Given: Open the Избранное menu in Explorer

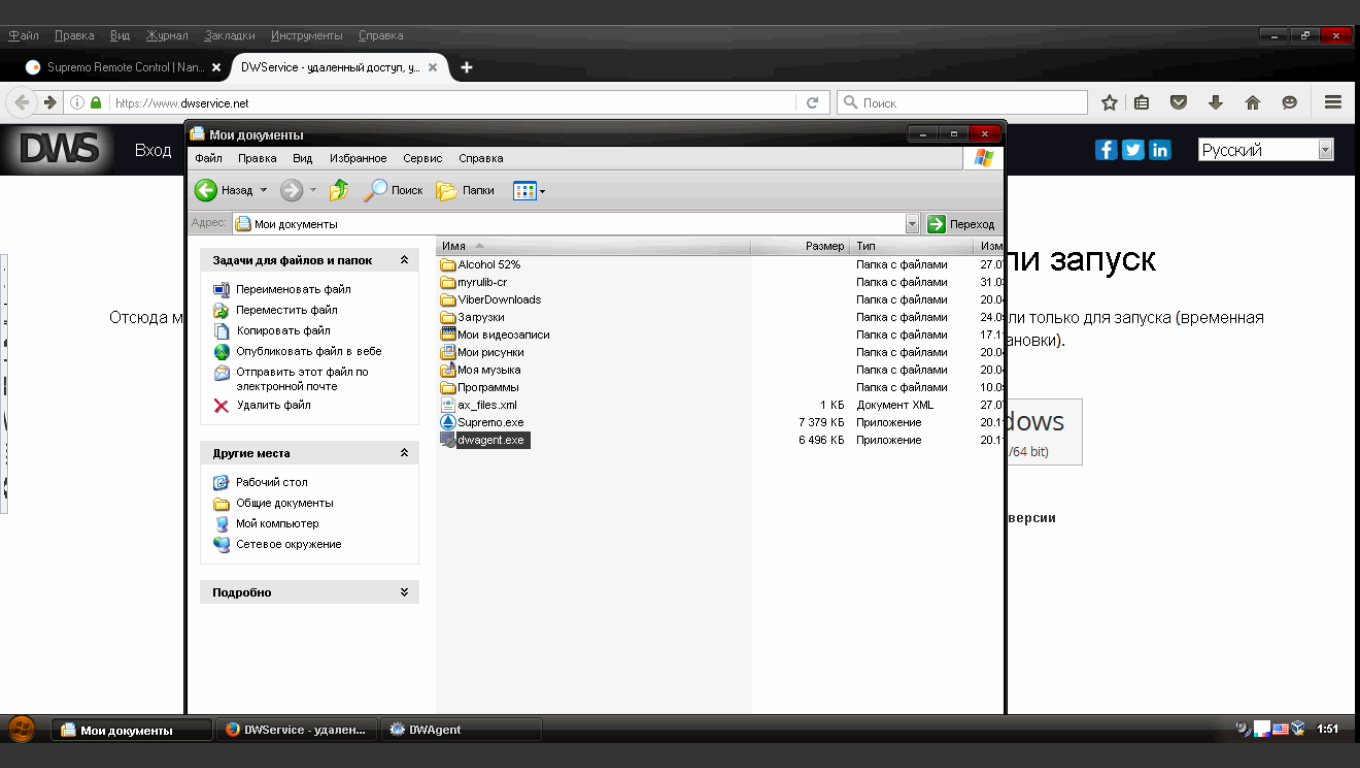Looking at the screenshot, I should 358,158.
